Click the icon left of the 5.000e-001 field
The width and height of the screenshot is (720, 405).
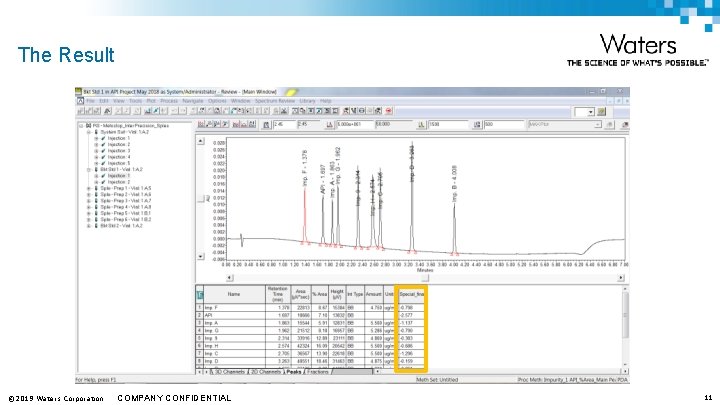pos(329,124)
